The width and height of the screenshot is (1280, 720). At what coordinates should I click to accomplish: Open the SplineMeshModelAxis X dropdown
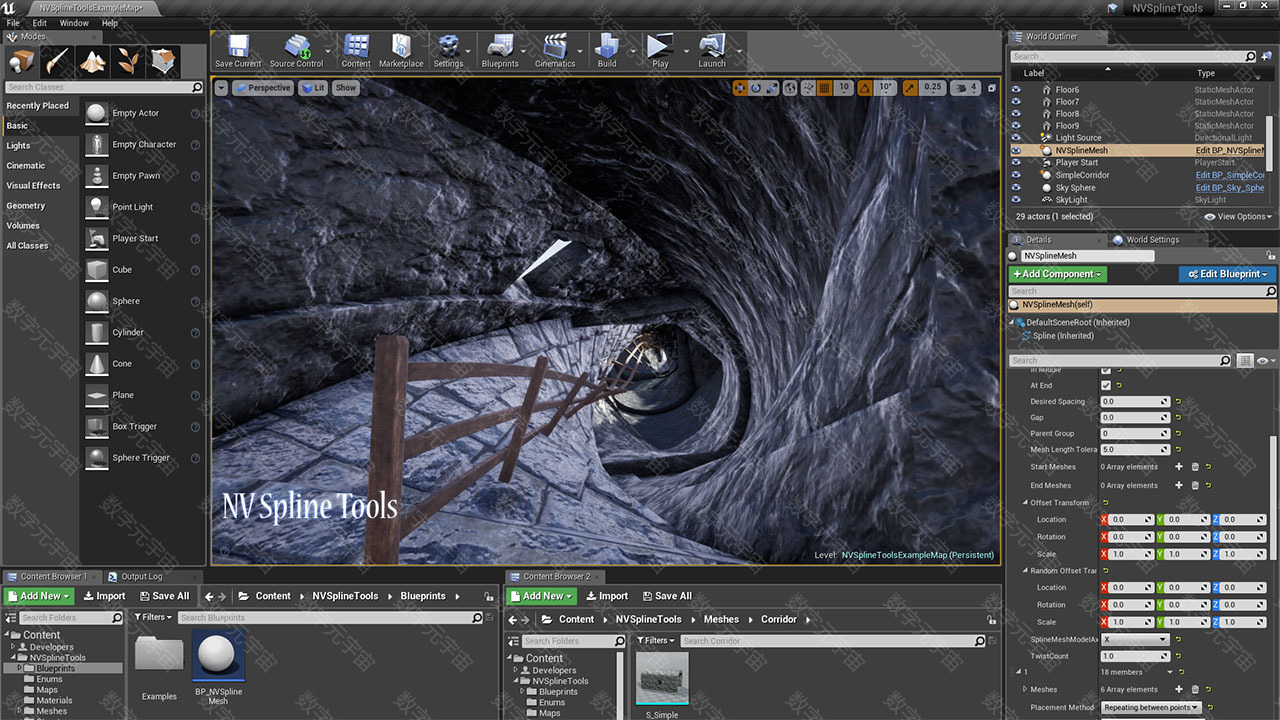[1135, 639]
